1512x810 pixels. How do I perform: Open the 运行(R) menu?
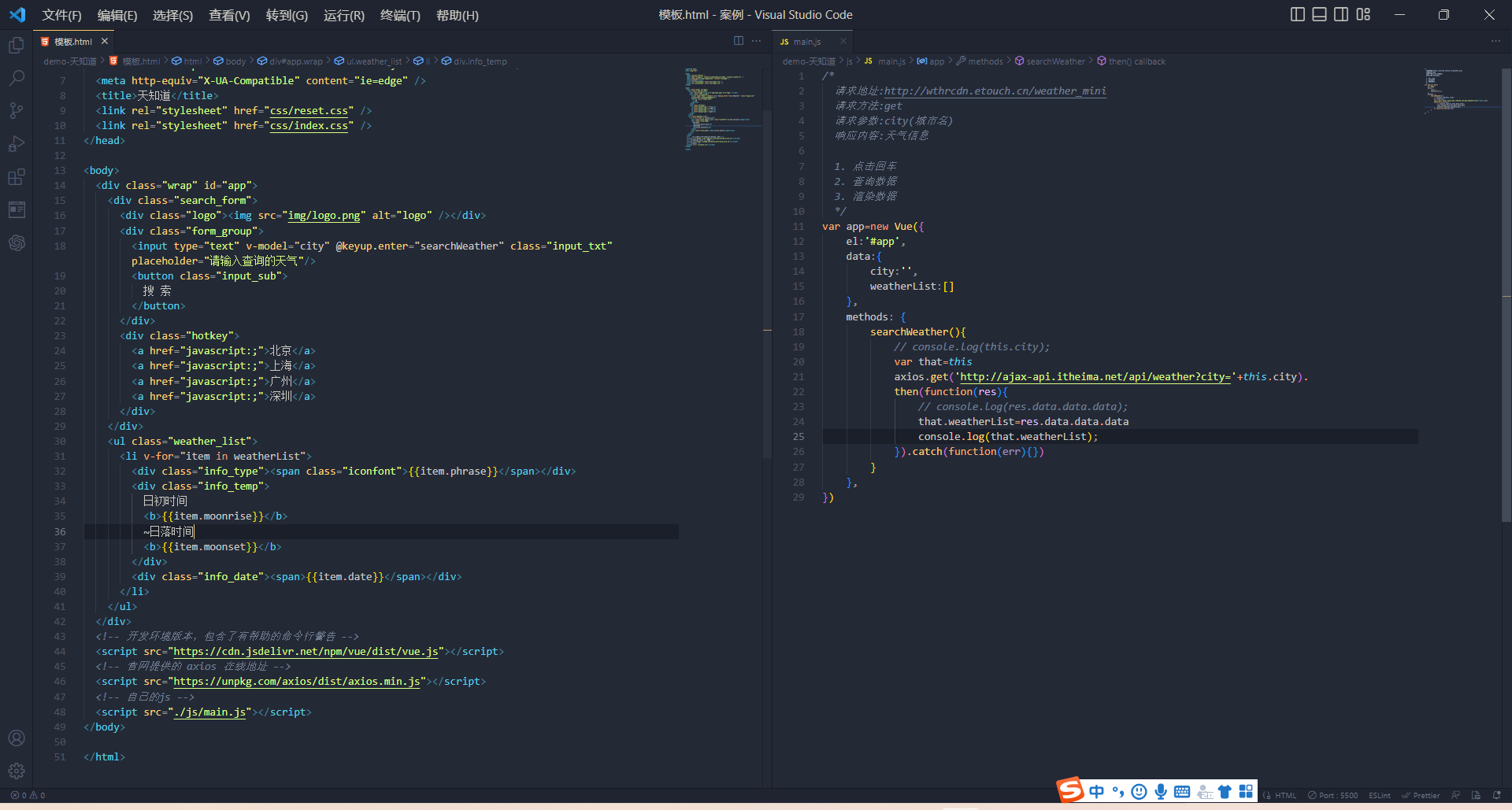[x=343, y=15]
